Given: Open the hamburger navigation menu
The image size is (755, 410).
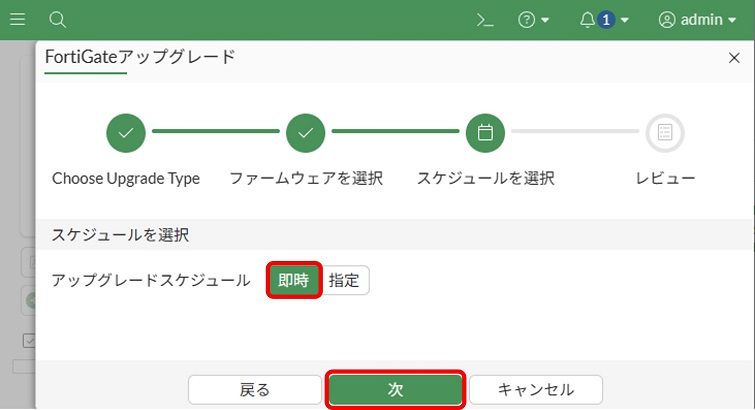Looking at the screenshot, I should 18,19.
